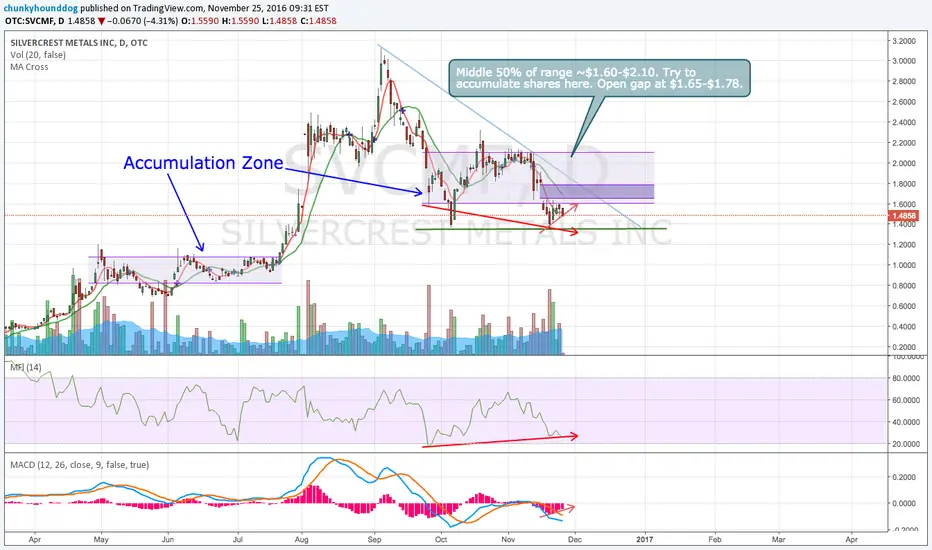The width and height of the screenshot is (932, 550).
Task: Click the MACD (12, 26, close, 9, false, true) label
Action: pos(80,465)
